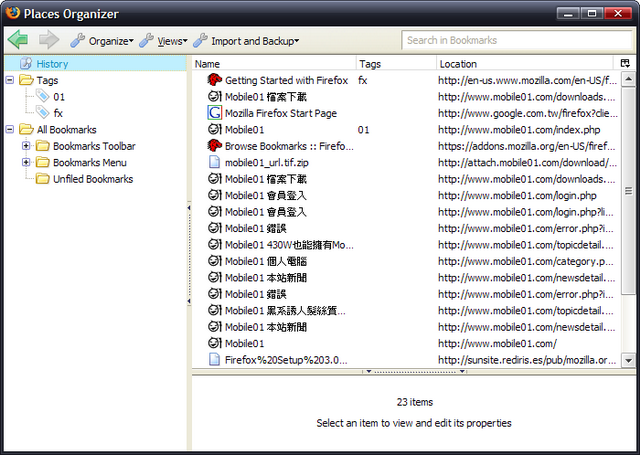Select the fx tag
The image size is (640, 455).
(x=58, y=113)
